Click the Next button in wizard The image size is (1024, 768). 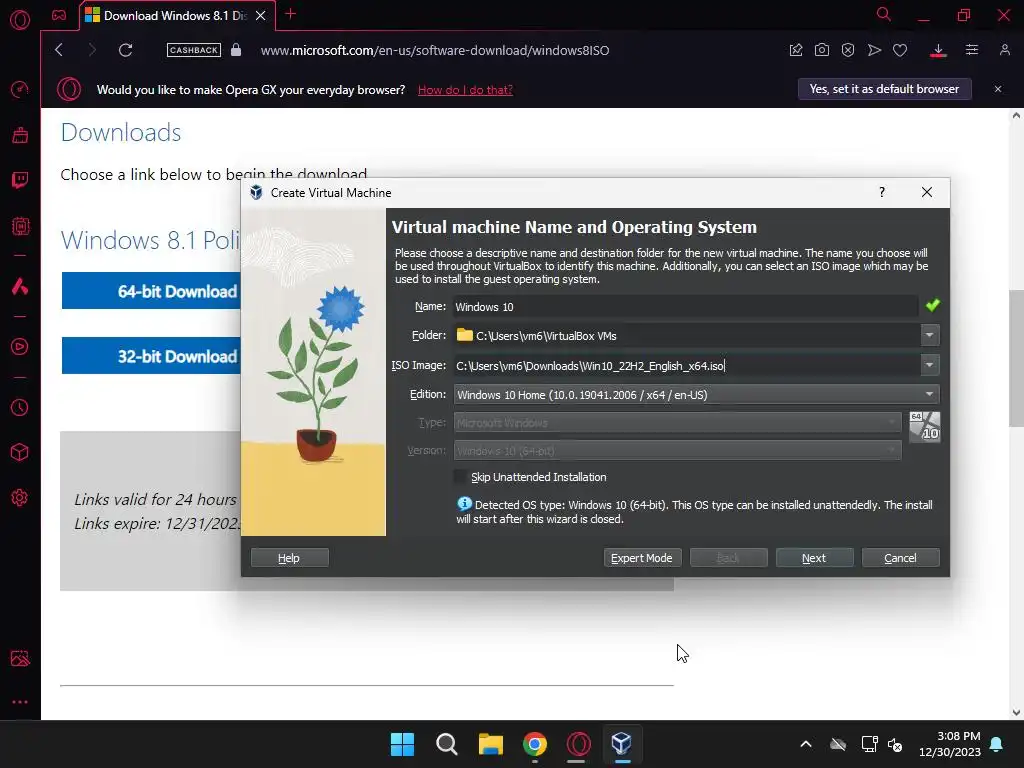coord(814,558)
